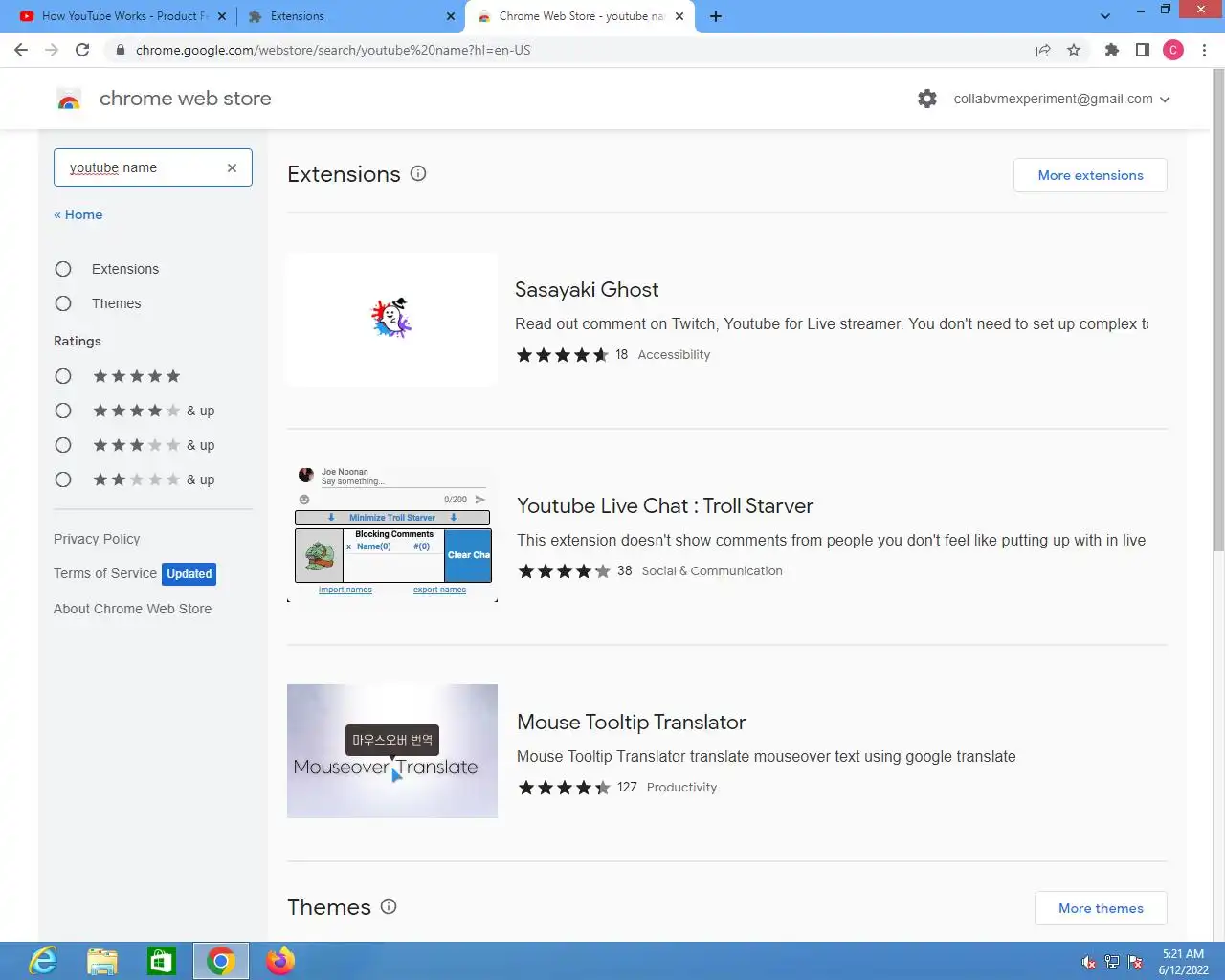Screen dimensions: 1225x980
Task: Go back with the browser back arrow
Action: coord(21,50)
